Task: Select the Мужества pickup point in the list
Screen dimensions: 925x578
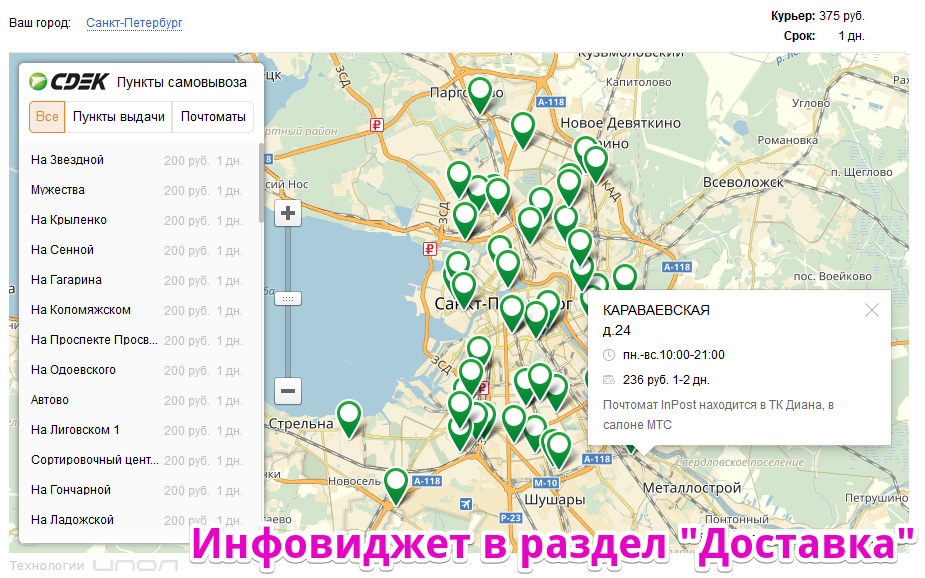Action: tap(60, 189)
